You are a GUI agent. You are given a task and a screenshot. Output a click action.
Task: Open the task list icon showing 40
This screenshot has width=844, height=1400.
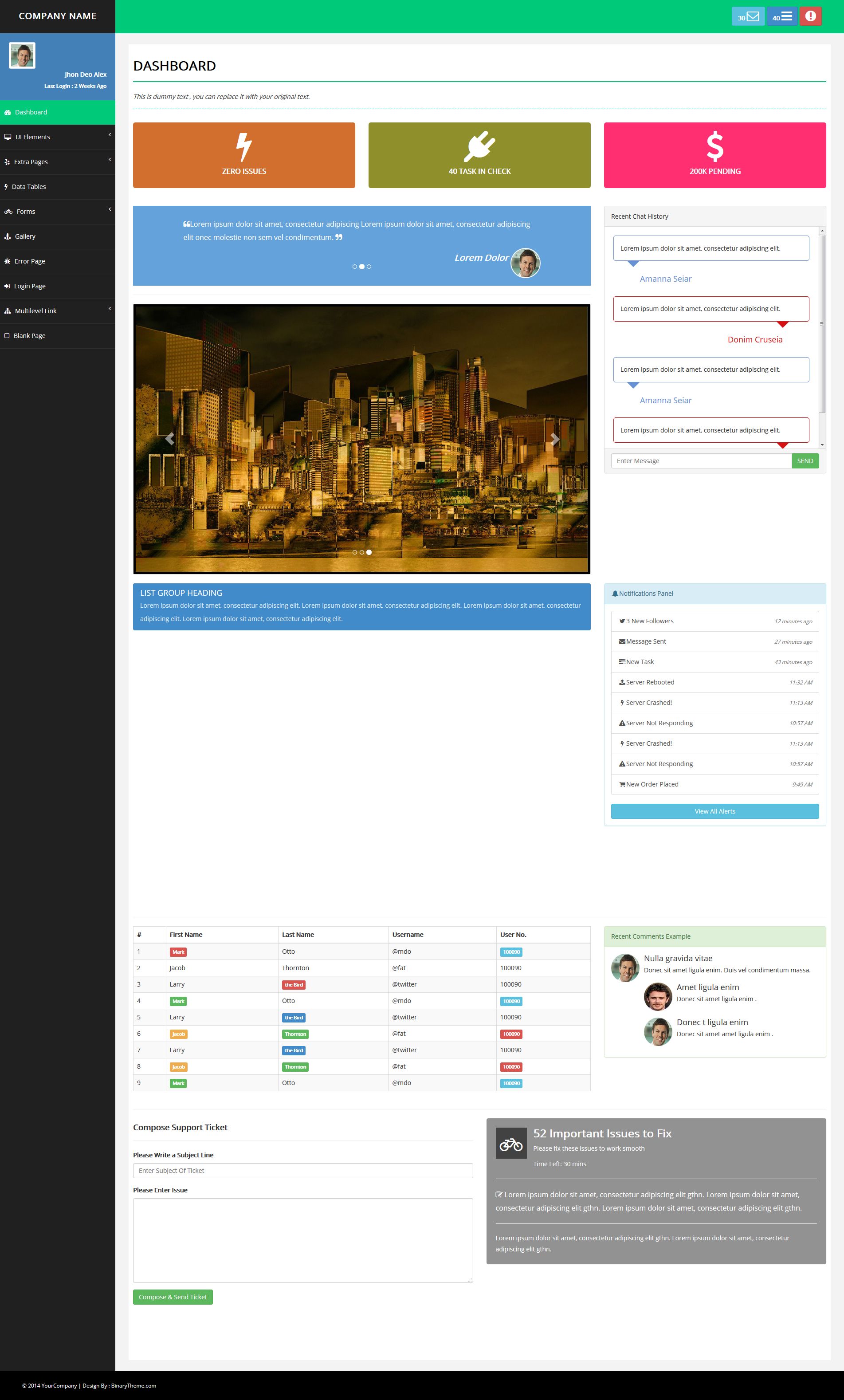(x=782, y=16)
